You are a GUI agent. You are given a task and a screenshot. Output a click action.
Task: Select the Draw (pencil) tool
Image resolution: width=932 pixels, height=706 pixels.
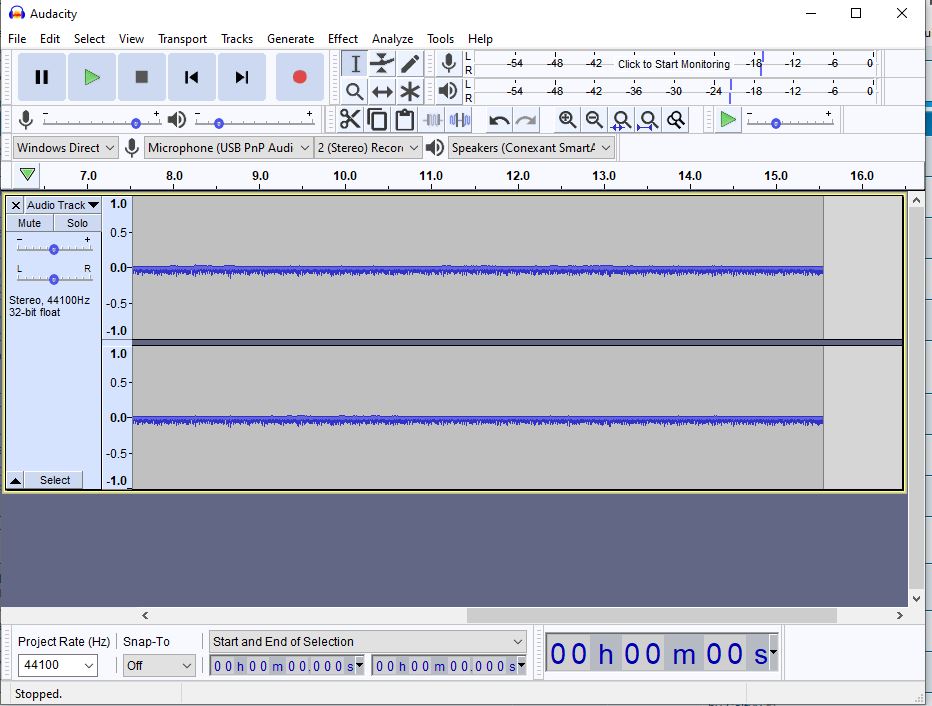tap(410, 64)
